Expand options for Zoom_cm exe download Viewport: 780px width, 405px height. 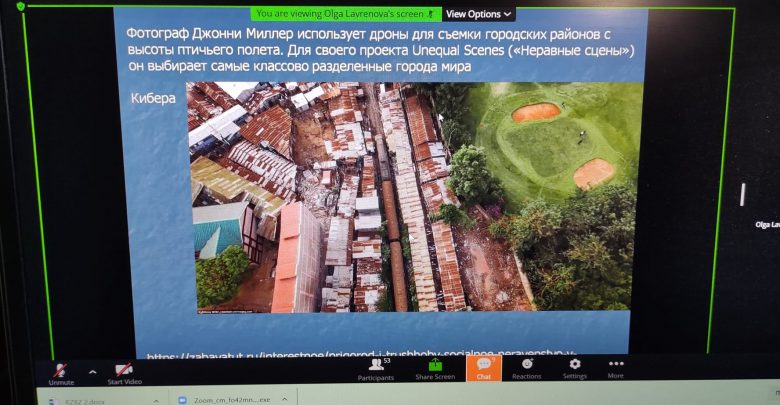tap(285, 399)
